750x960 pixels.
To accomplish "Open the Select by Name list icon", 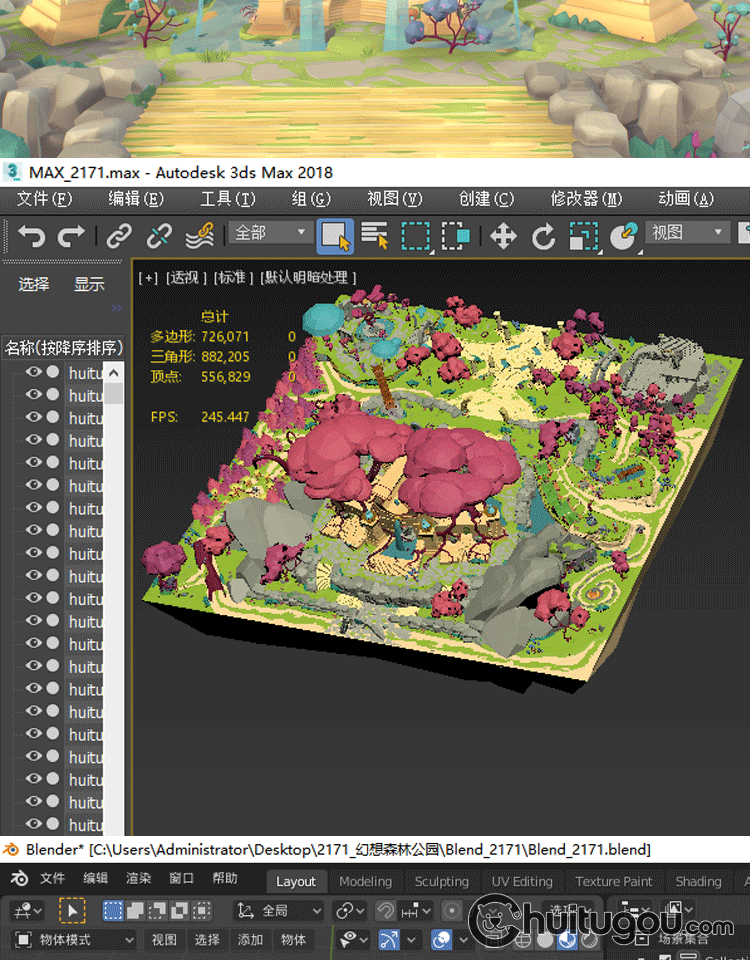I will 375,237.
